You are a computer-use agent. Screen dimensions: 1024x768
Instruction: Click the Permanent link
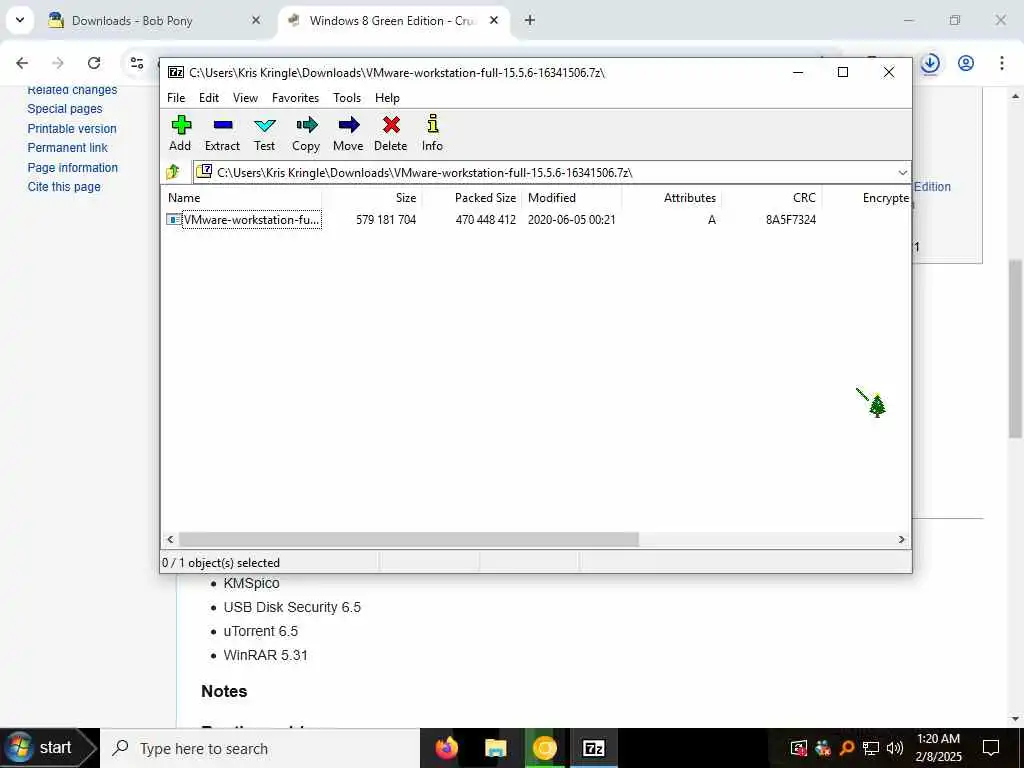(67, 148)
